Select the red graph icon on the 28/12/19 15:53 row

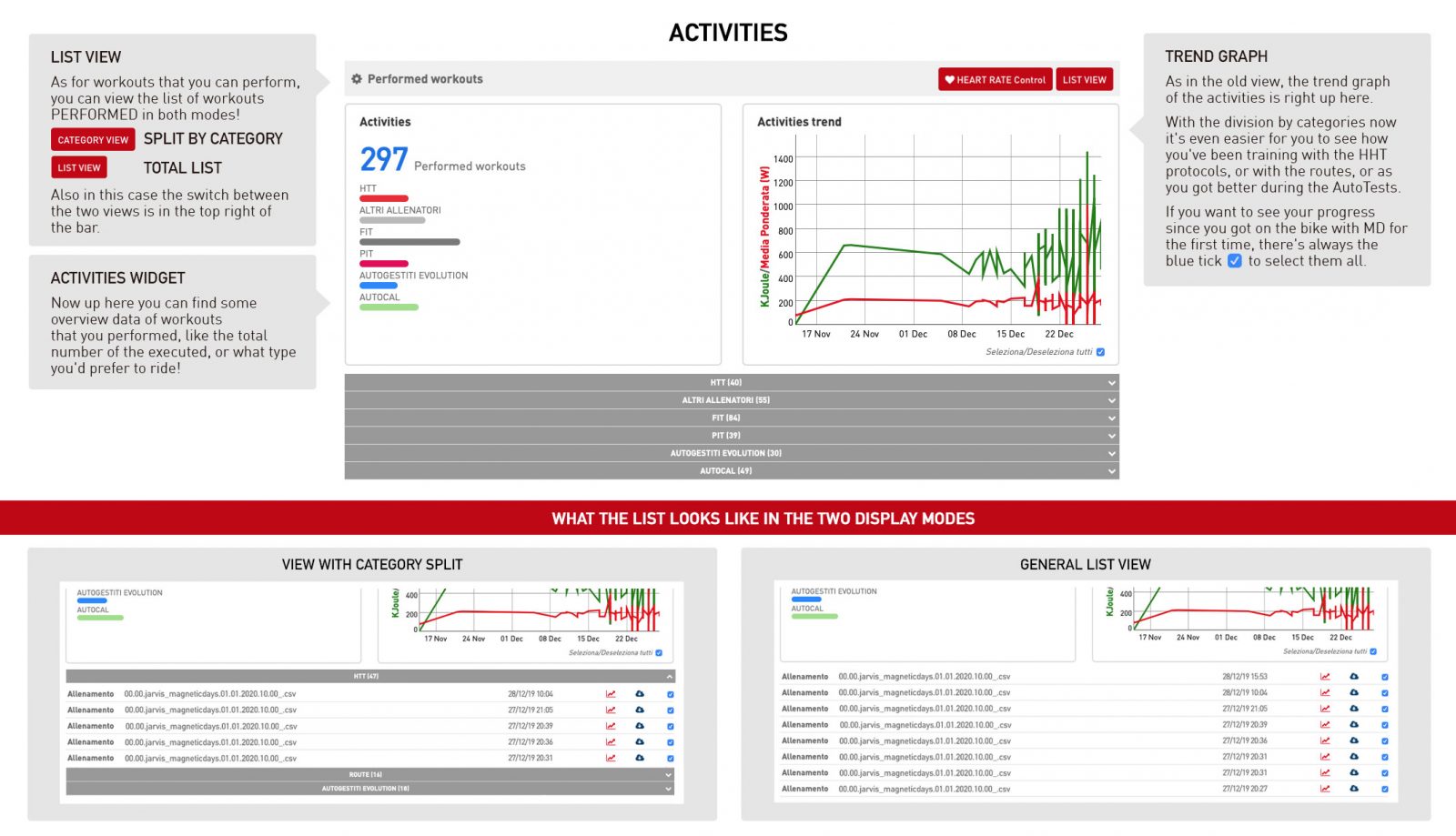1324,676
